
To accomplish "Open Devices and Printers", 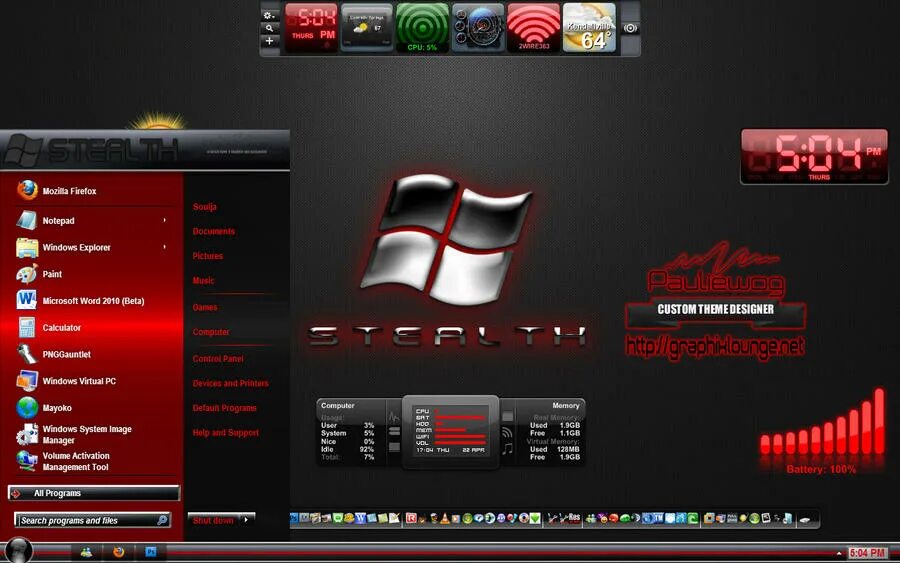I will click(x=230, y=383).
